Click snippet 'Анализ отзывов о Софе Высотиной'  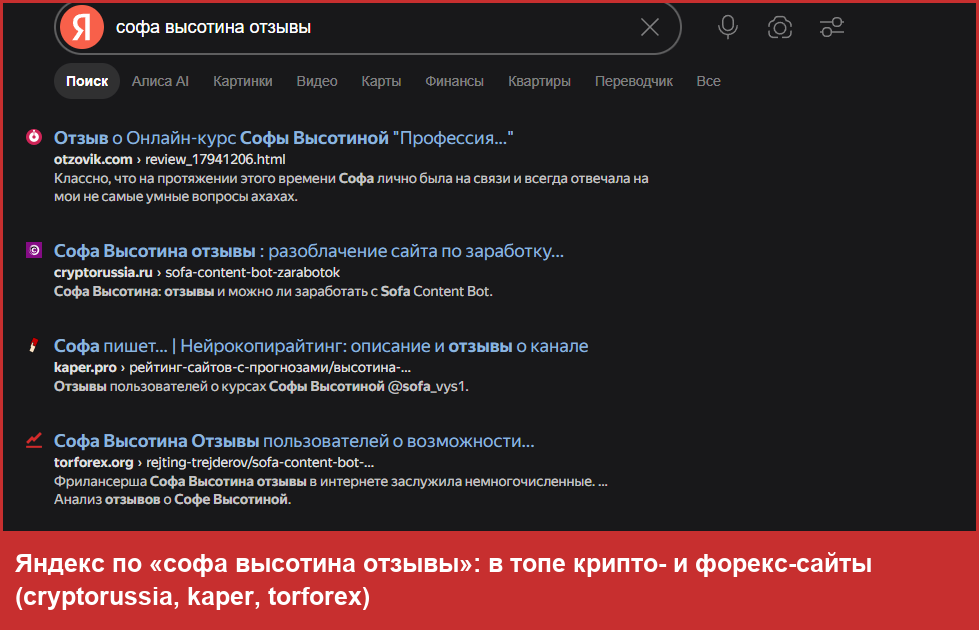point(172,500)
